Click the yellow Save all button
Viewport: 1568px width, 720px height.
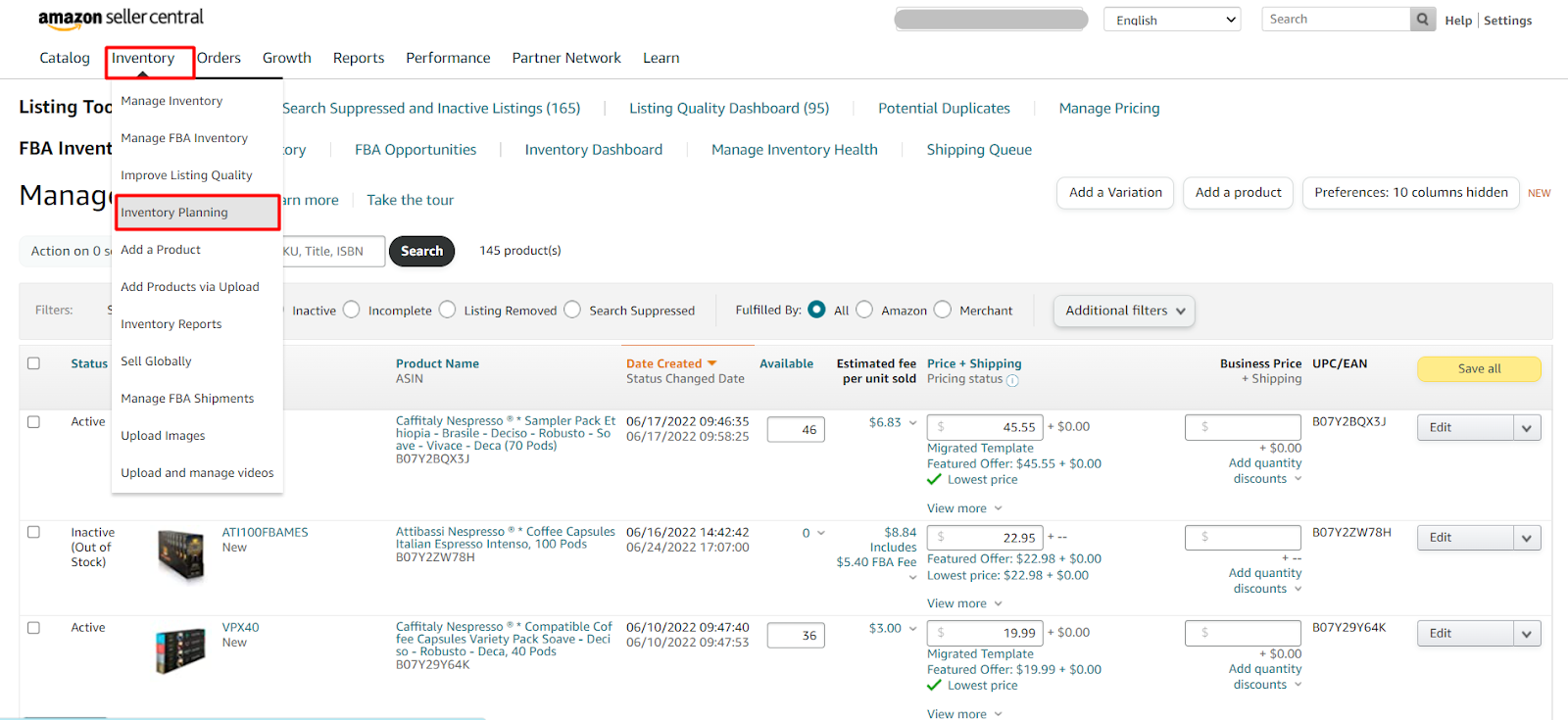1479,368
